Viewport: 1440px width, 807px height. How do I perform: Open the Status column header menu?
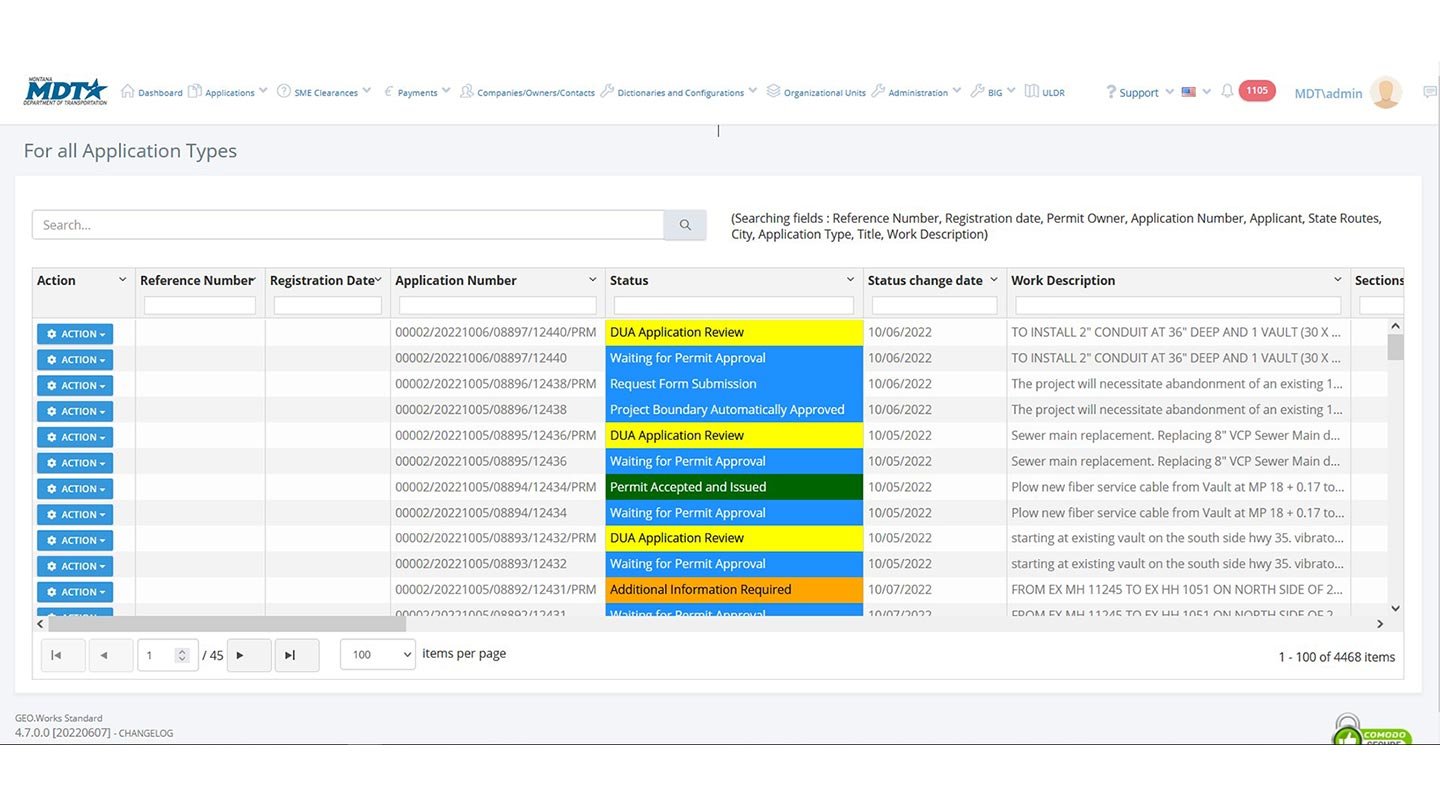coord(850,280)
